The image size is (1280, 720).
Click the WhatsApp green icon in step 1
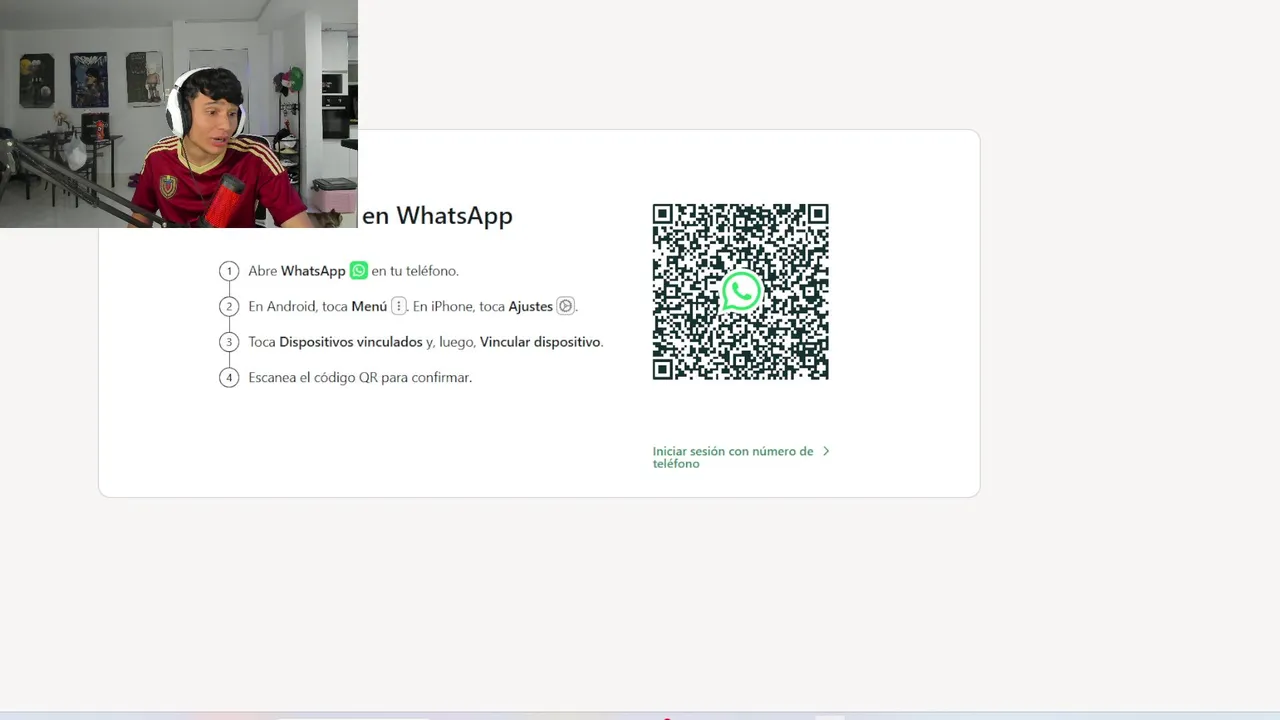click(359, 271)
